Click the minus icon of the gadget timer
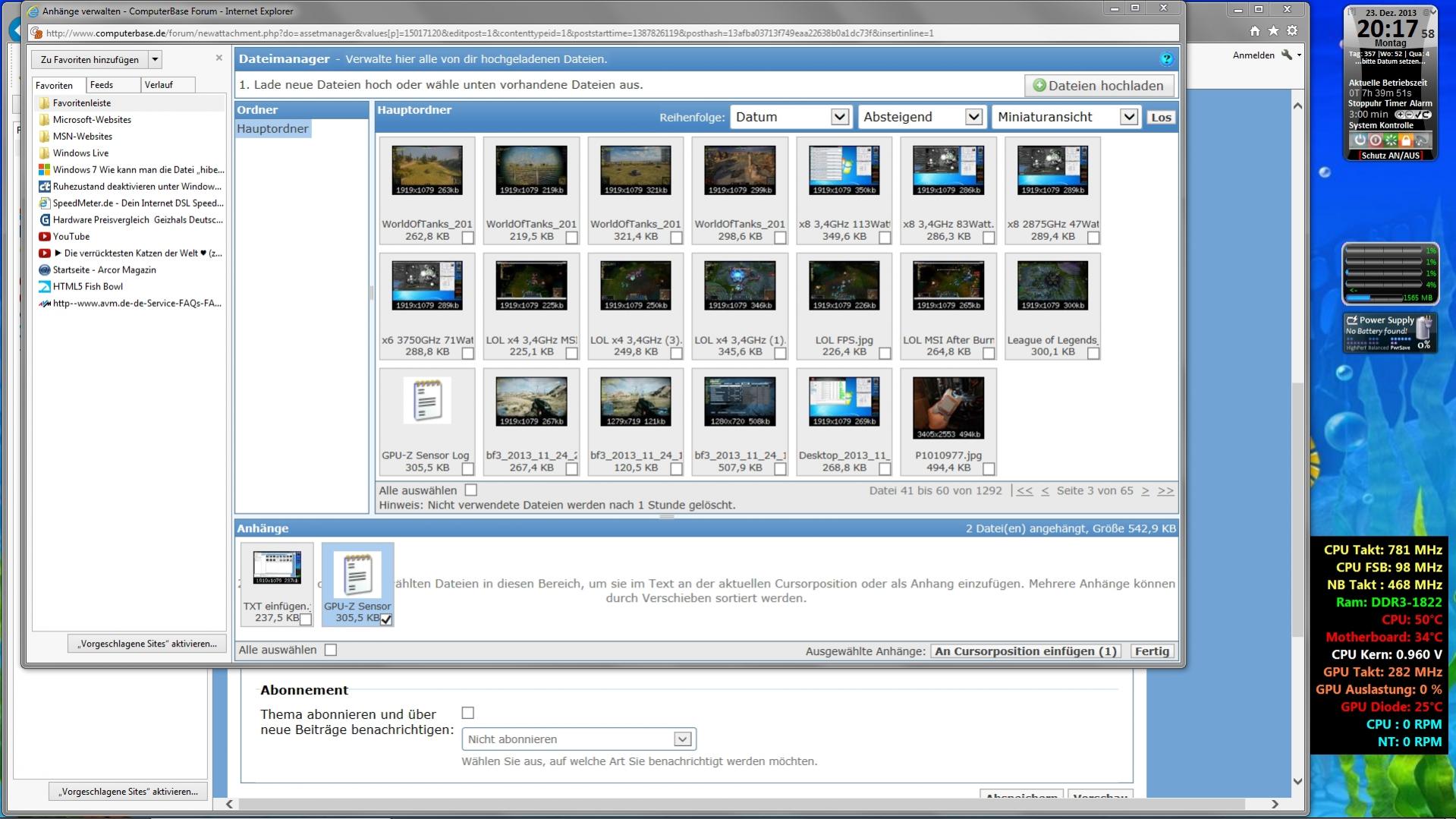1456x819 pixels. [x=1410, y=115]
